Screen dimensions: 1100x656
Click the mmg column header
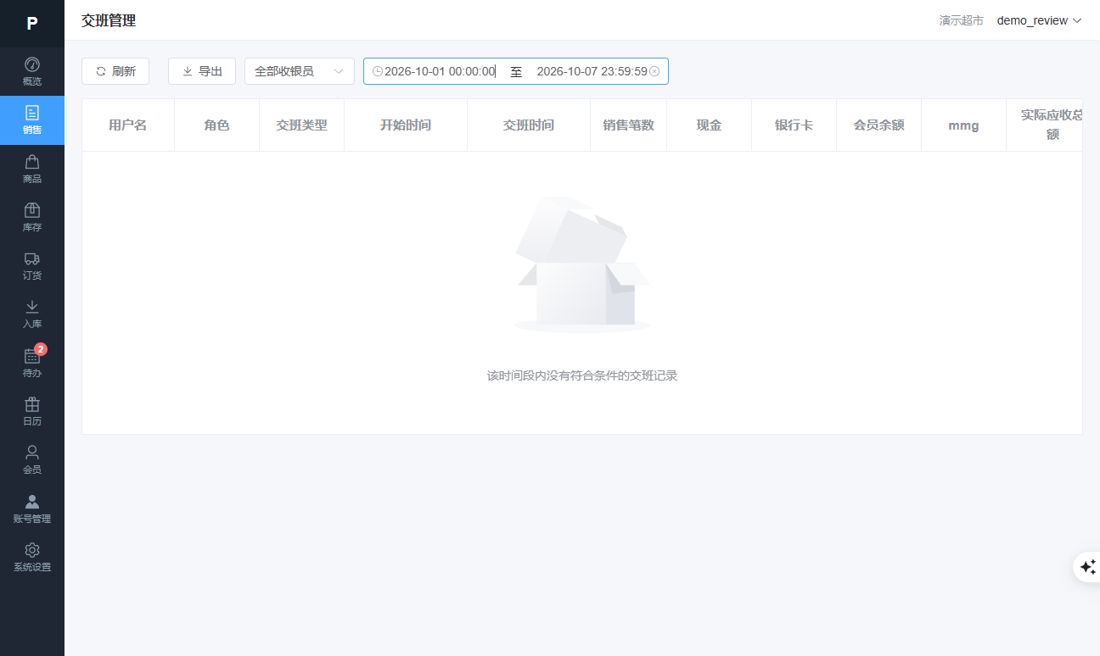tap(964, 125)
